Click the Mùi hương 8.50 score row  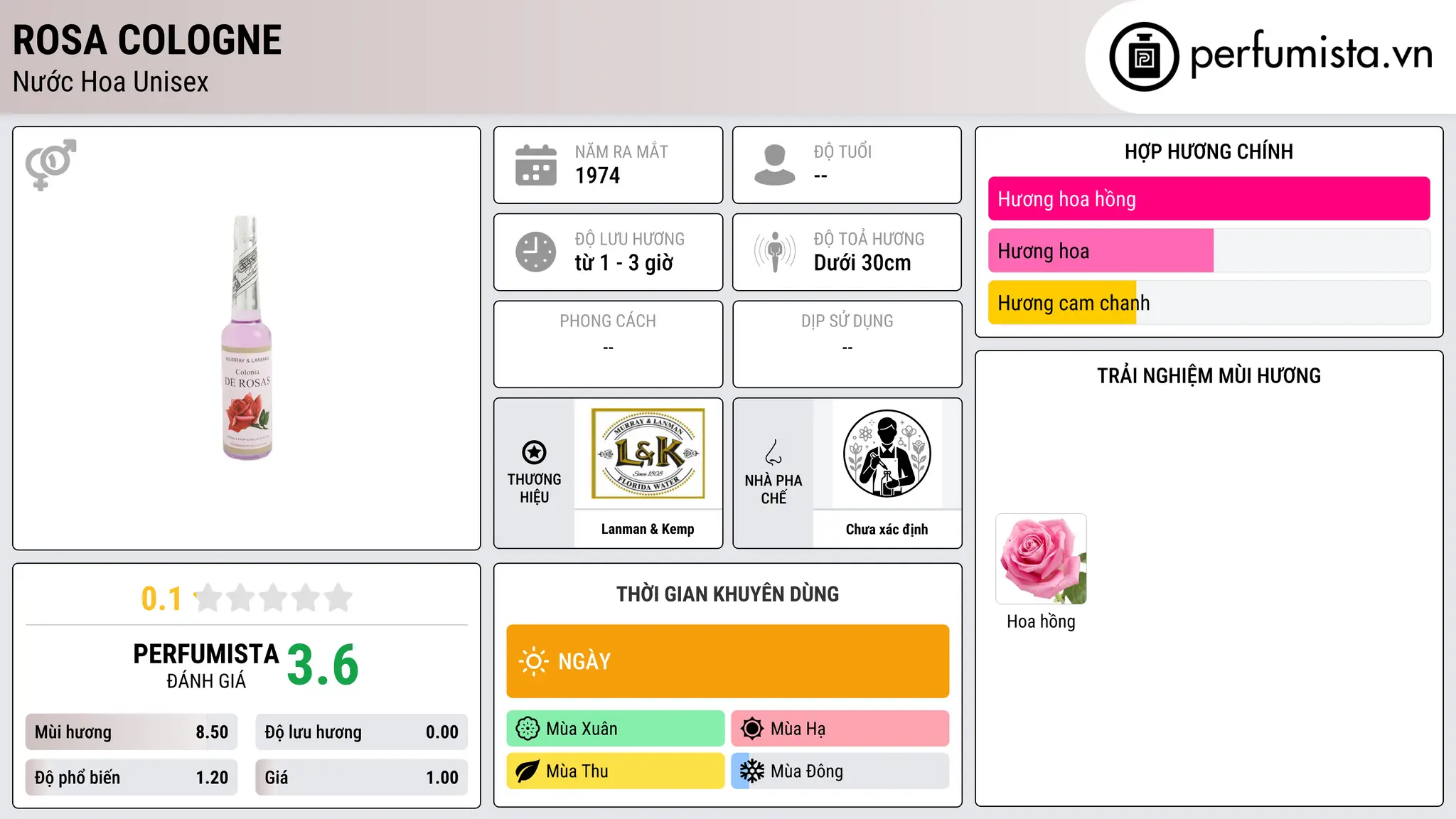tap(132, 732)
